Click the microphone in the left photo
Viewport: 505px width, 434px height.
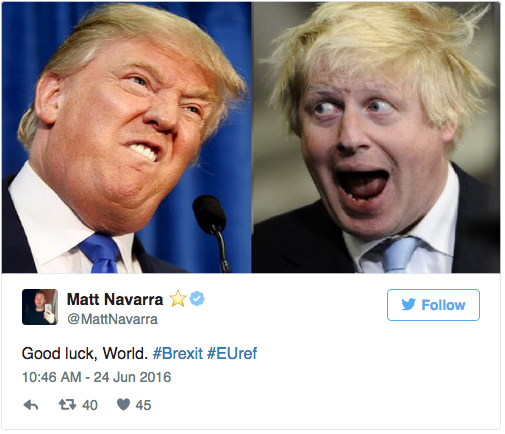[212, 231]
